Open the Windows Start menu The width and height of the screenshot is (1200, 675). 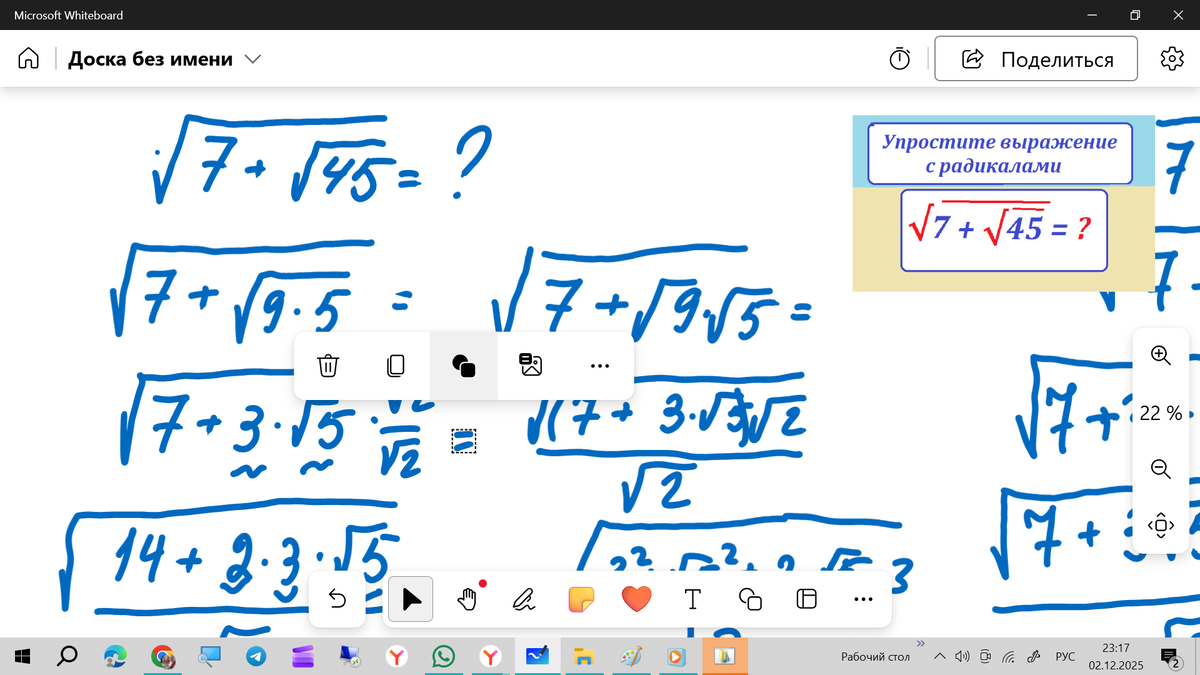[x=22, y=656]
